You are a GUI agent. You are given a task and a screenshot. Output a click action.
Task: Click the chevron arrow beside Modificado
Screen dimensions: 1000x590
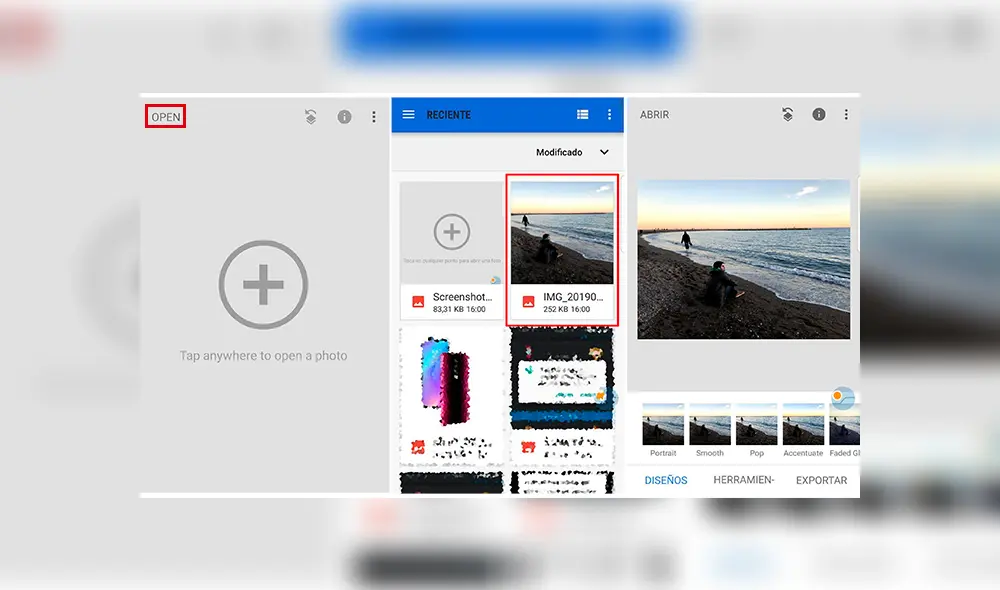click(x=604, y=153)
